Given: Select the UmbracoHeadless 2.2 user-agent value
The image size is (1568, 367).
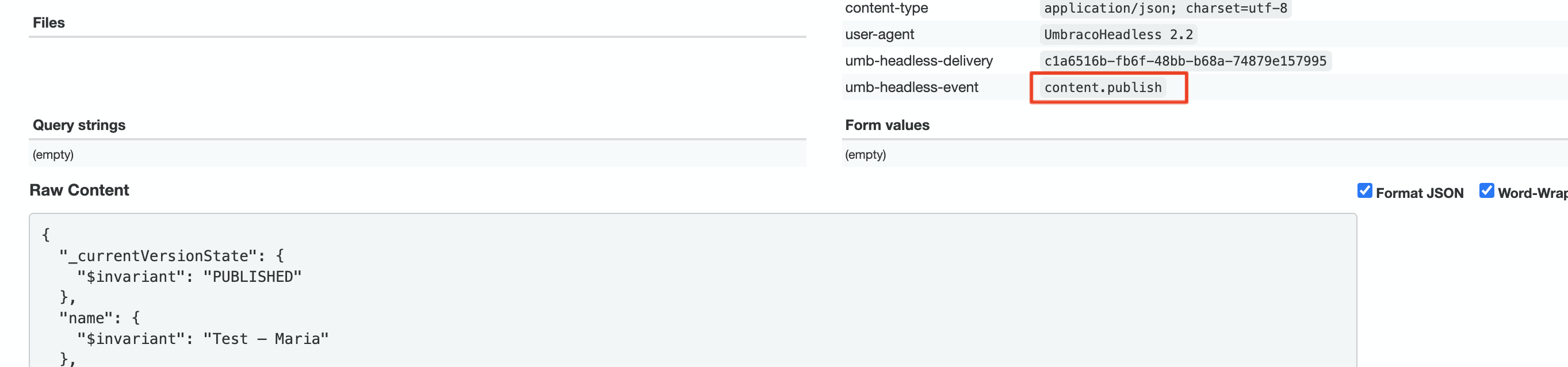Looking at the screenshot, I should [x=1118, y=34].
